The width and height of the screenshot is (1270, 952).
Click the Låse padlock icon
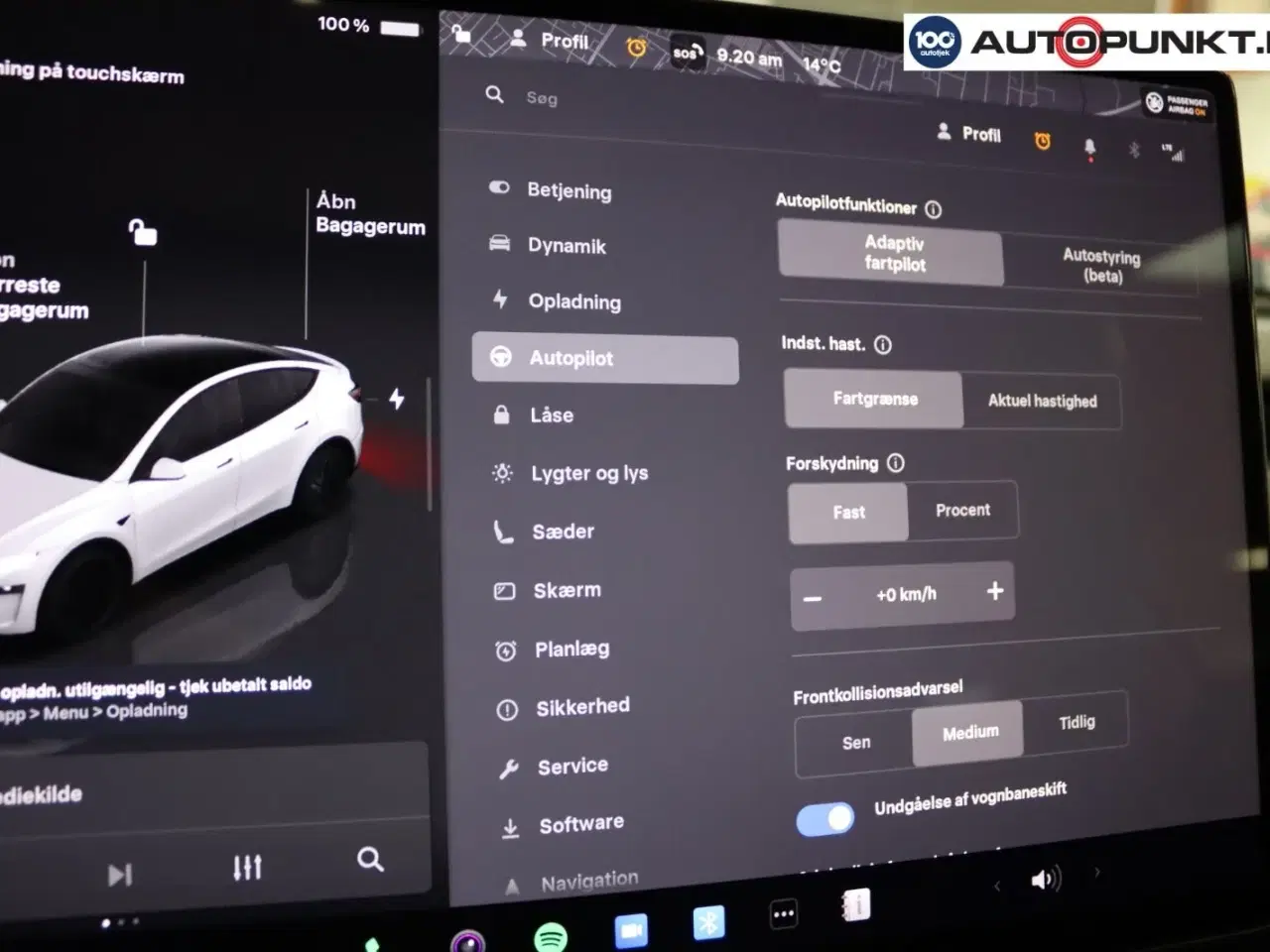pos(502,415)
